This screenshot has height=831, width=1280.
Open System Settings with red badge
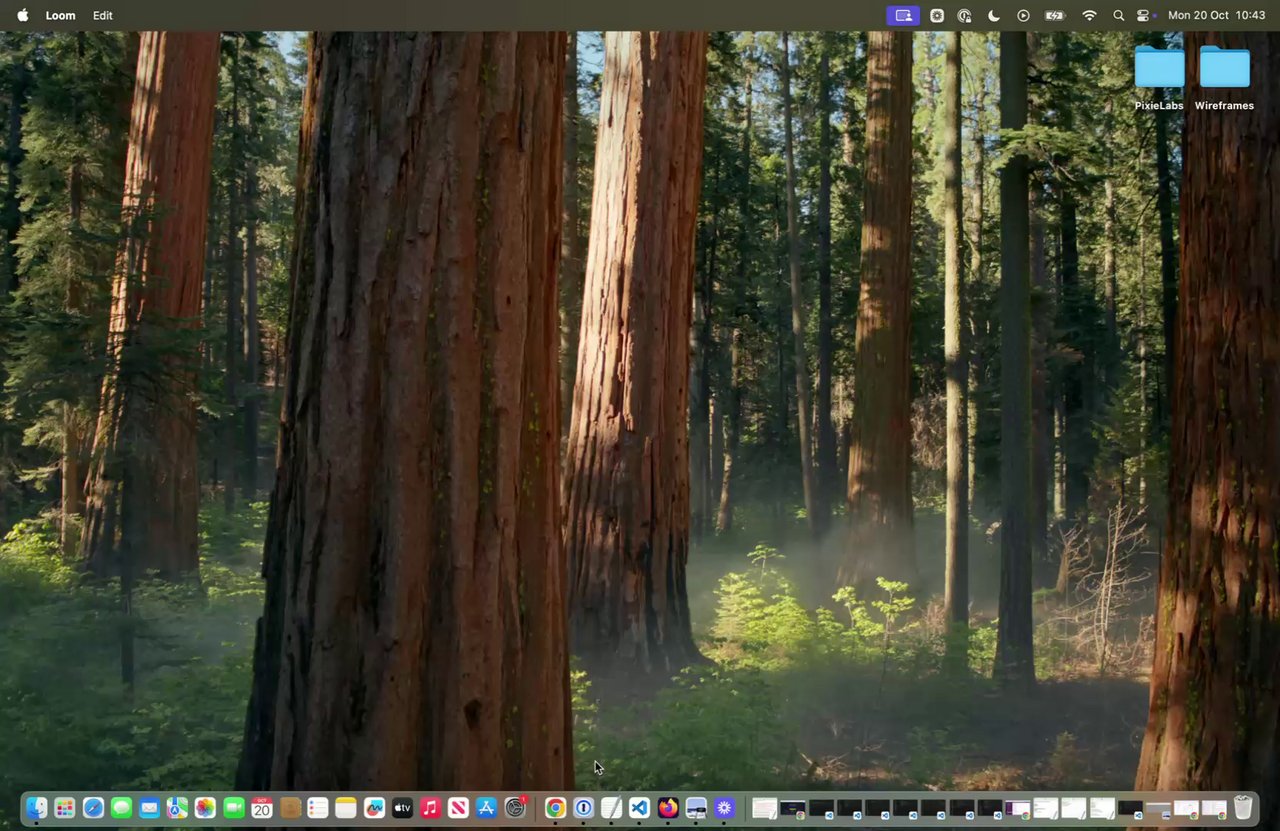coord(515,808)
